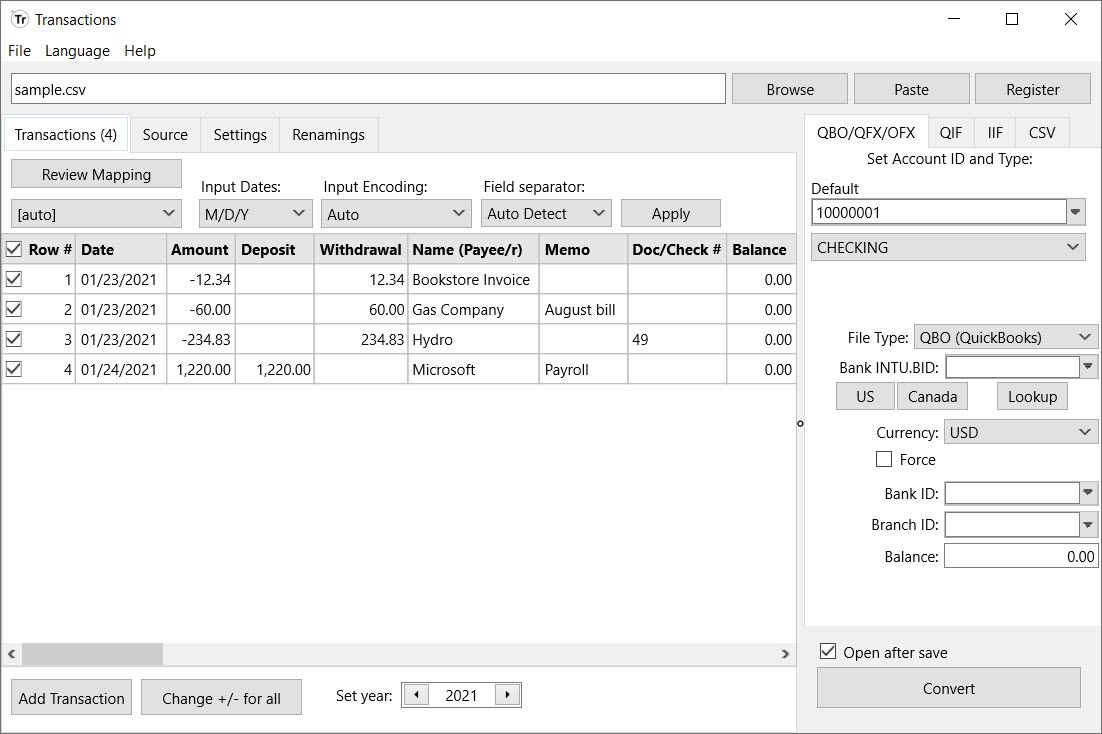
Task: Uncheck row 3 Hydro transaction
Action: (x=14, y=340)
